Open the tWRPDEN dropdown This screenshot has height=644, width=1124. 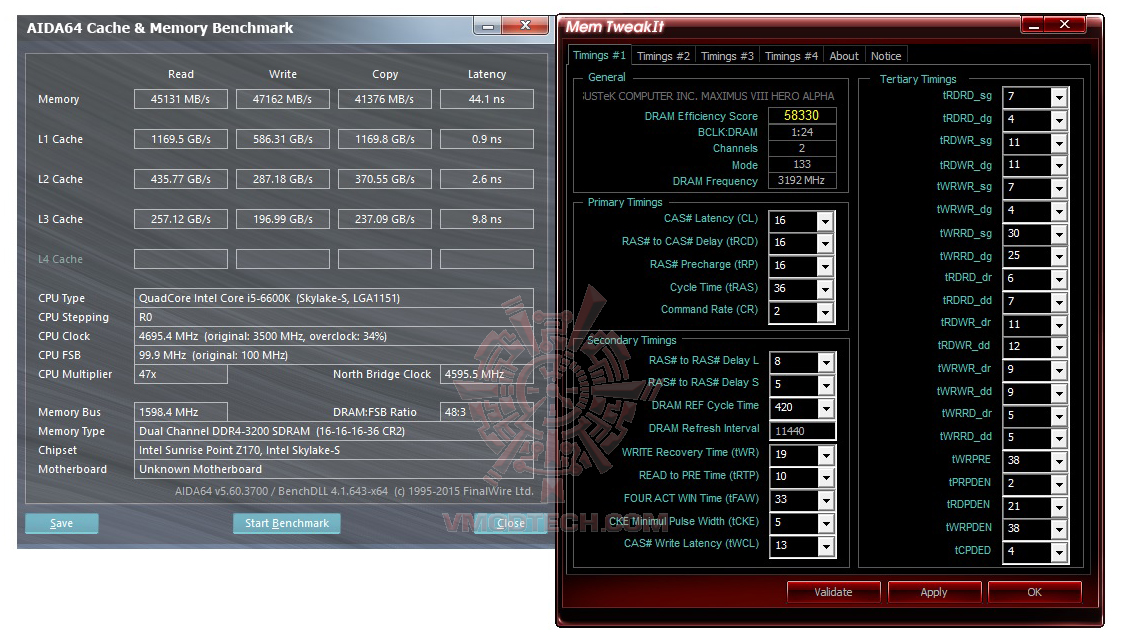coord(1059,529)
